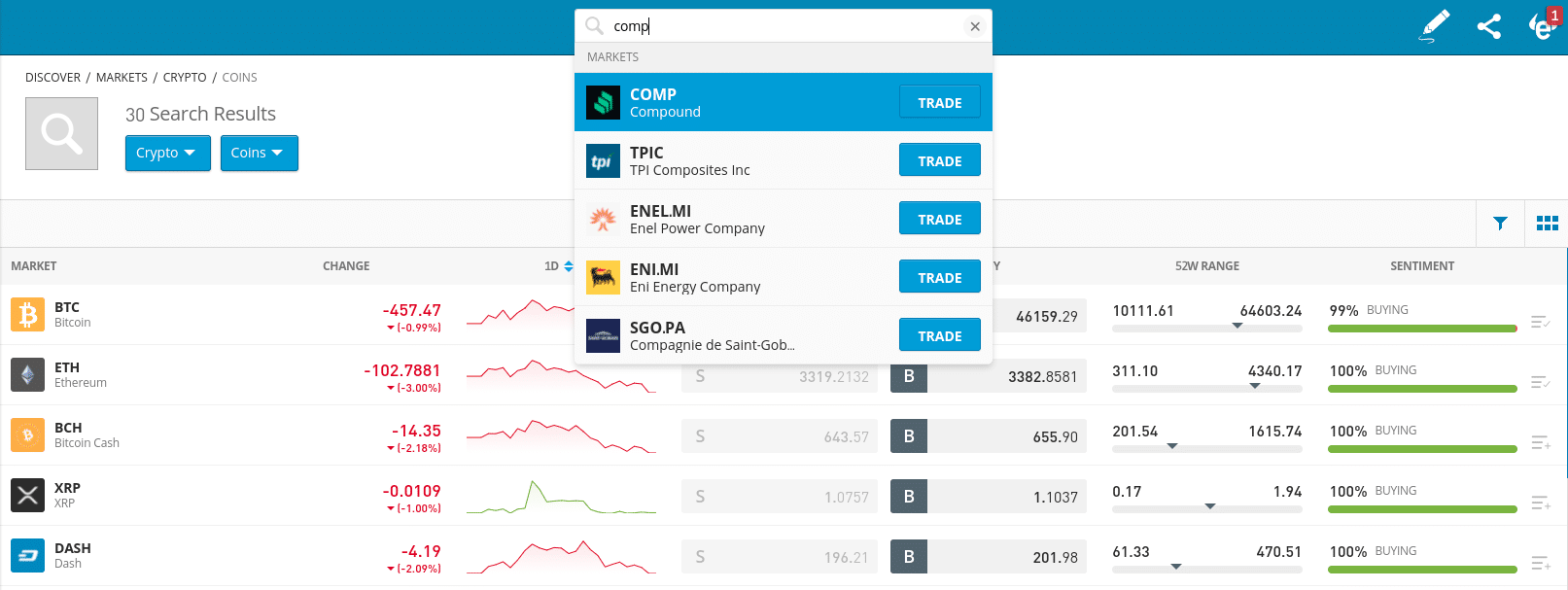
Task: Click the Eni Energy Company logo
Action: (603, 277)
